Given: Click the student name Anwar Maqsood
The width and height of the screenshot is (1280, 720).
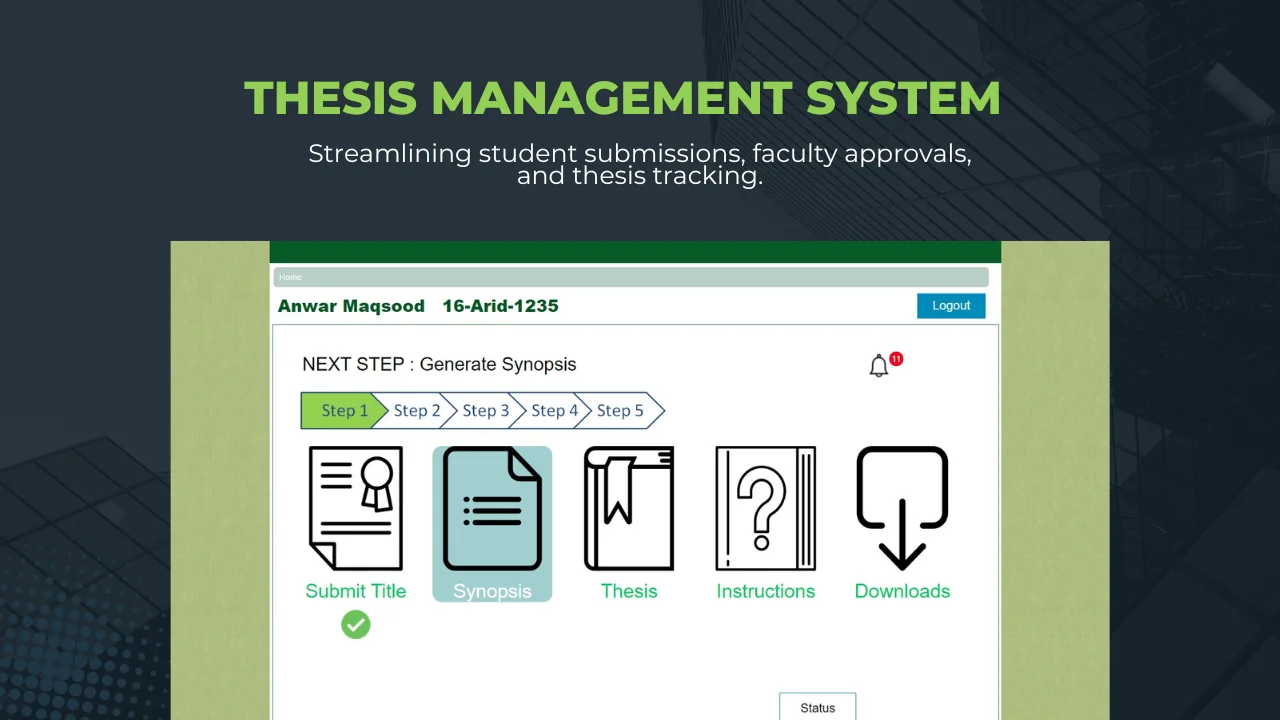Looking at the screenshot, I should [351, 306].
